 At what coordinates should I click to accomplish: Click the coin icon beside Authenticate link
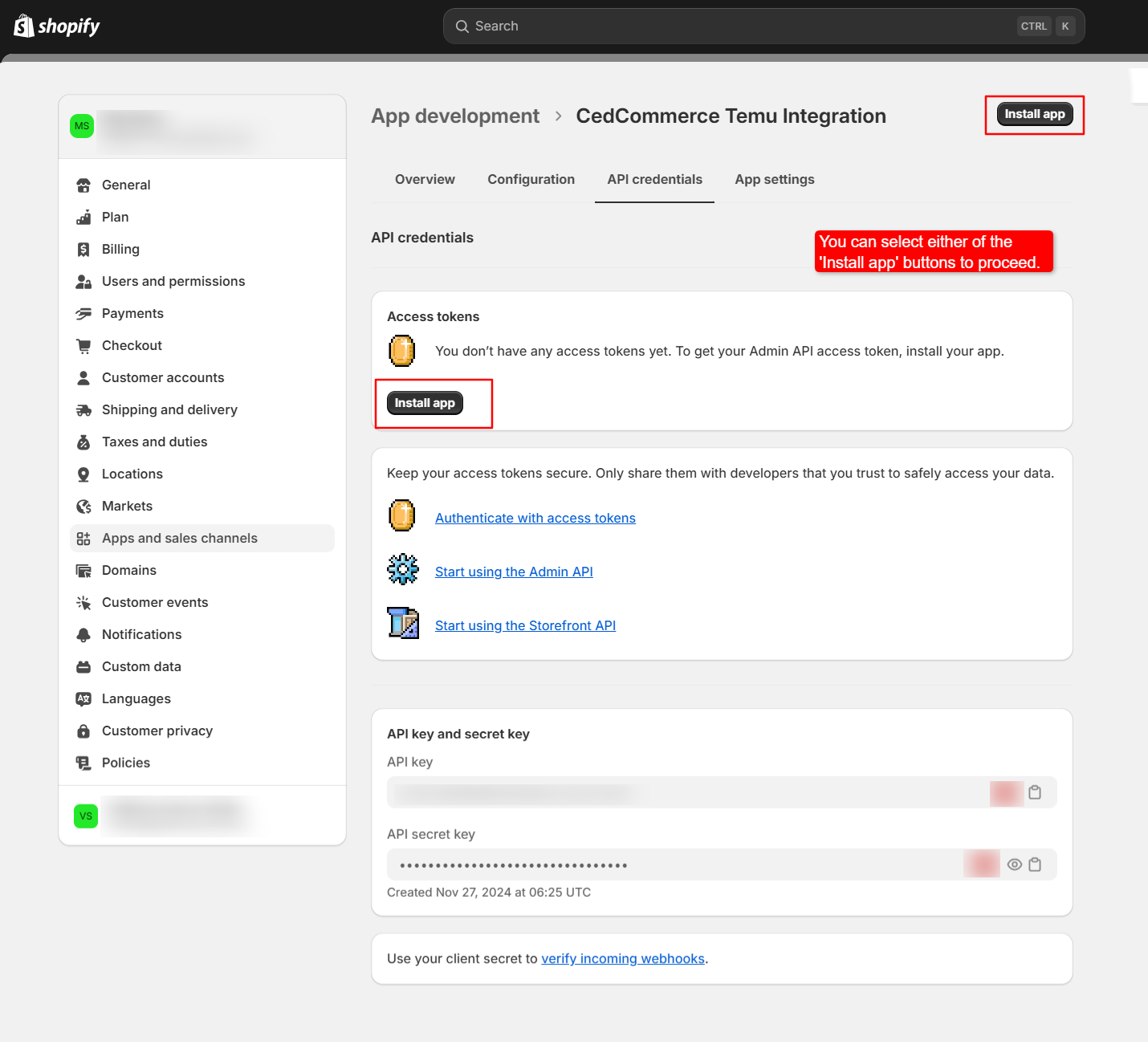pos(402,515)
